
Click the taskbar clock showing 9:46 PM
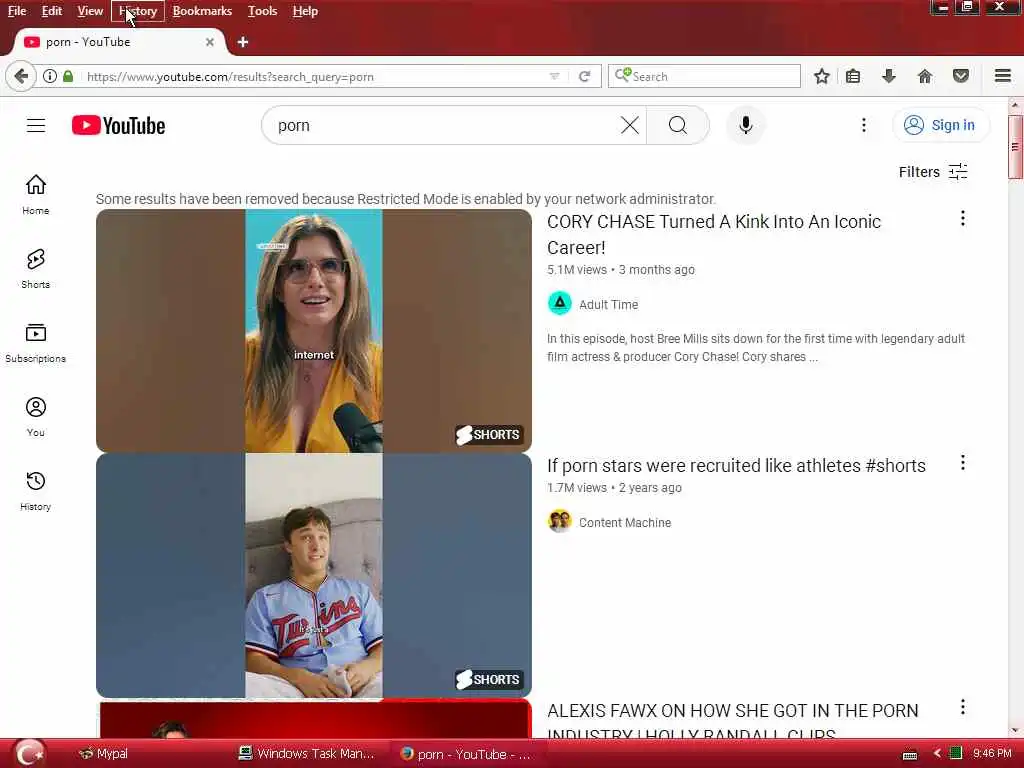[x=992, y=754]
